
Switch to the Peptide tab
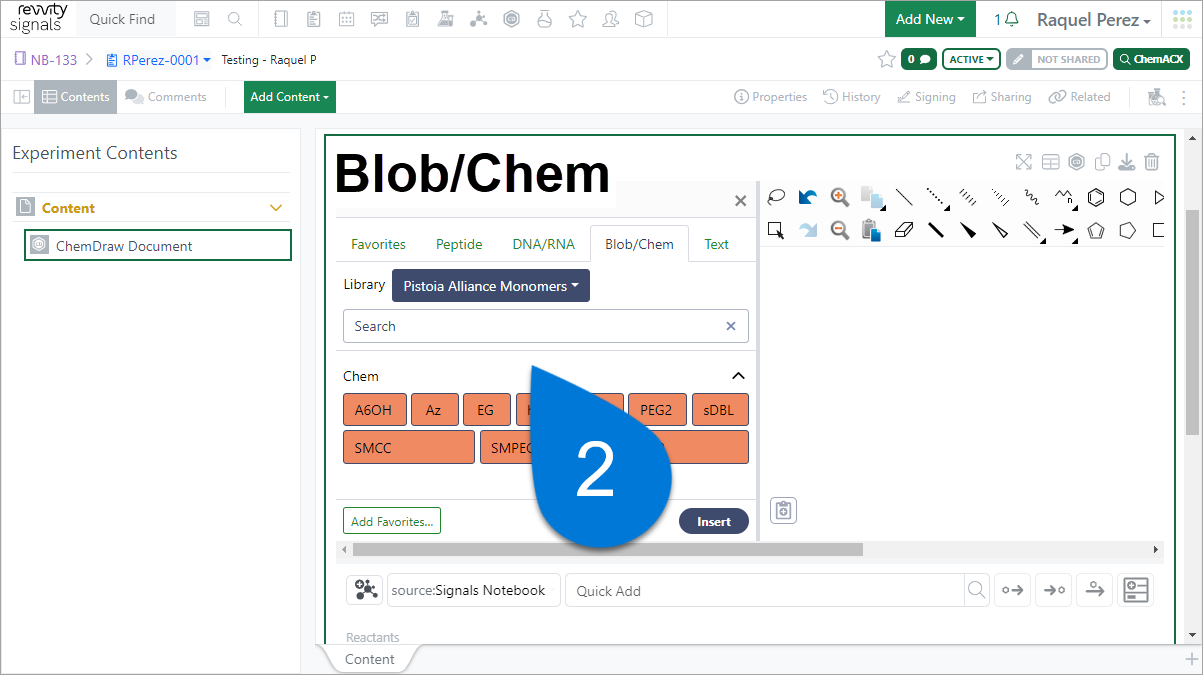pos(459,244)
